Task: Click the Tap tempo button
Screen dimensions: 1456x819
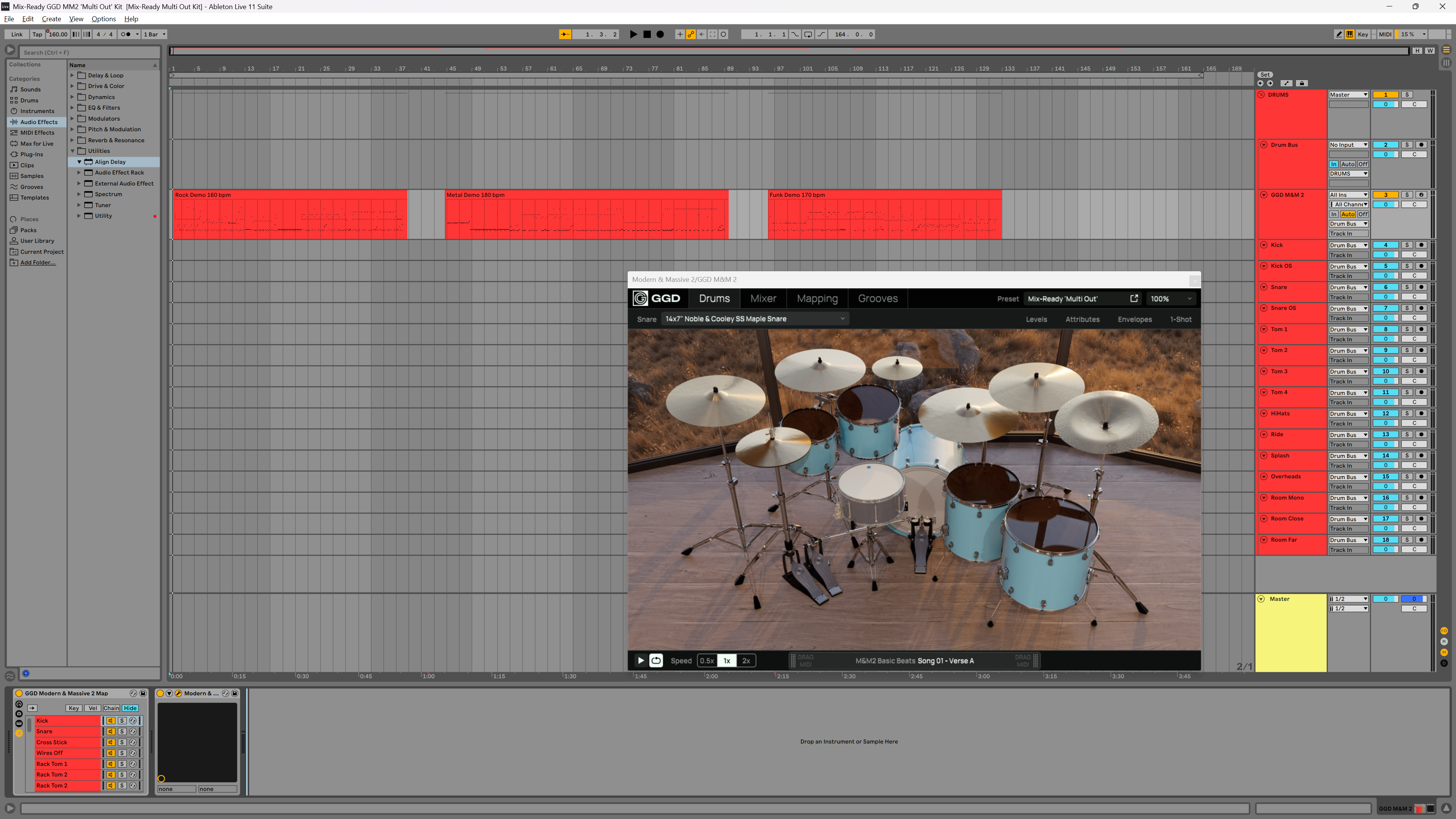Action: click(37, 35)
